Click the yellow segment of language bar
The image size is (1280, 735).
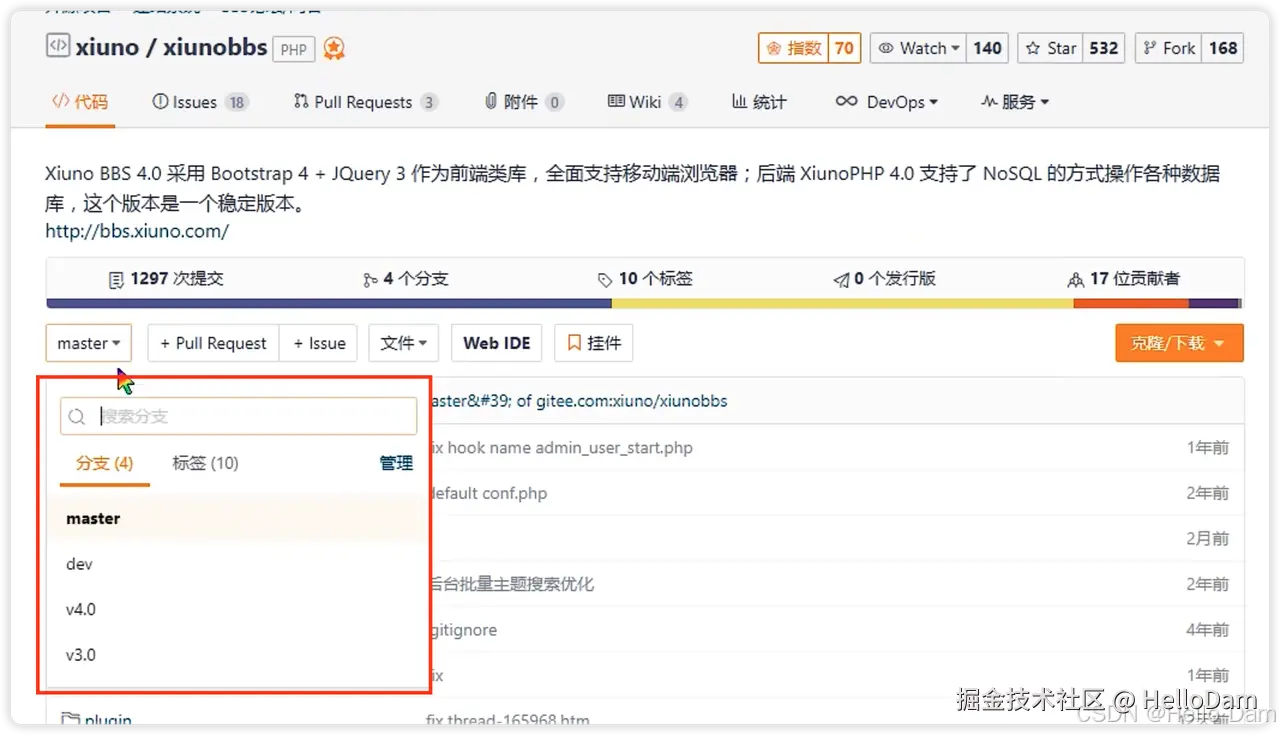tap(842, 303)
